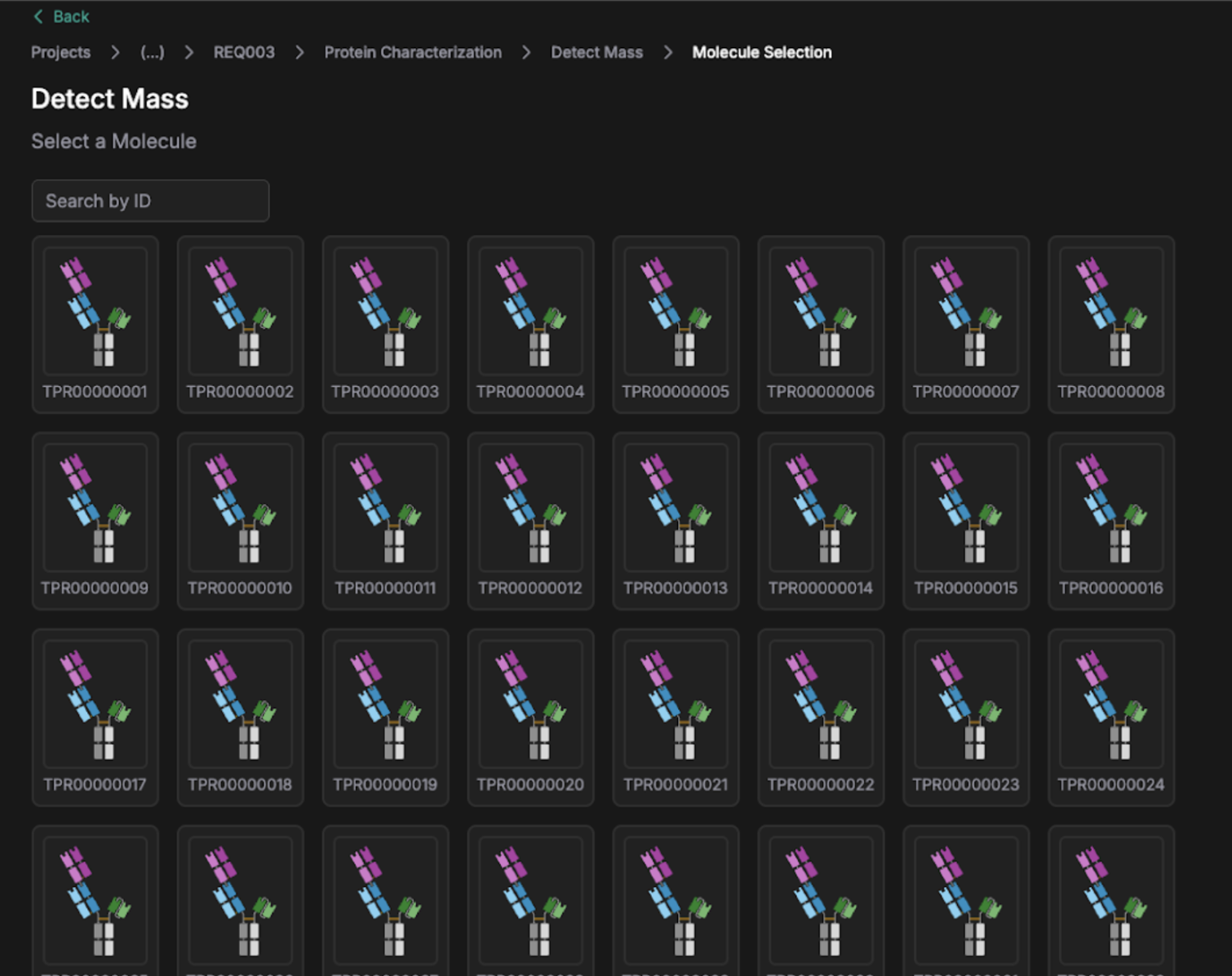Screen dimensions: 1232x976
Task: Open the Projects breadcrumb
Action: 60,52
